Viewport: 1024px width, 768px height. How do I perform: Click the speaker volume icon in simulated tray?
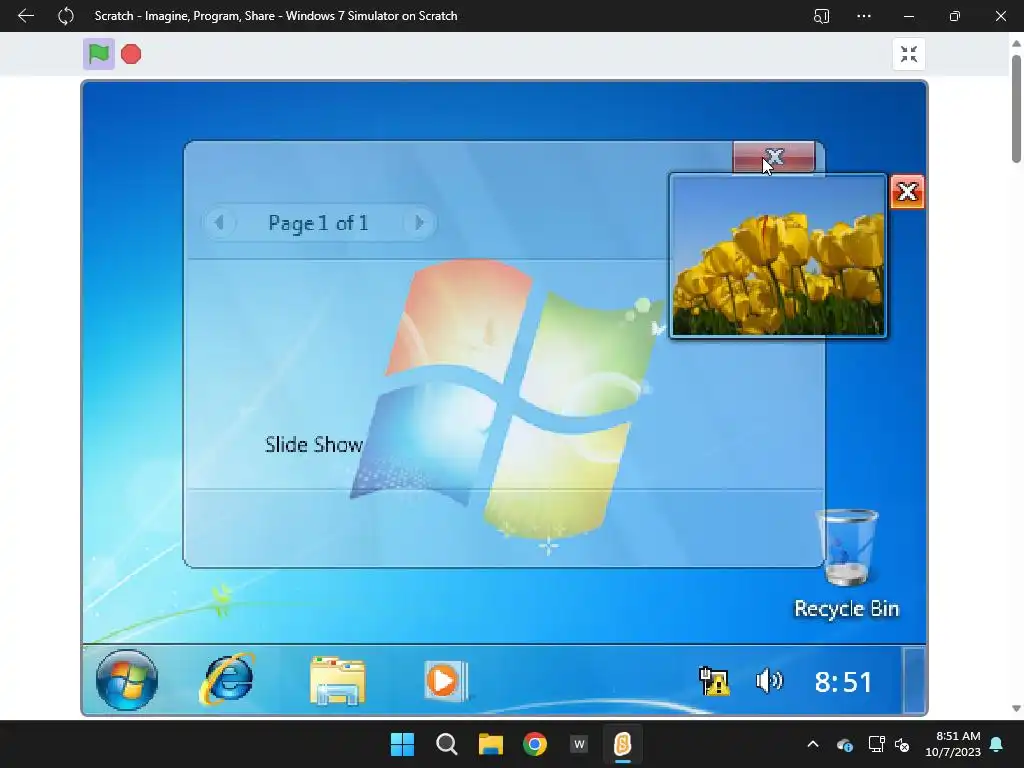(769, 681)
